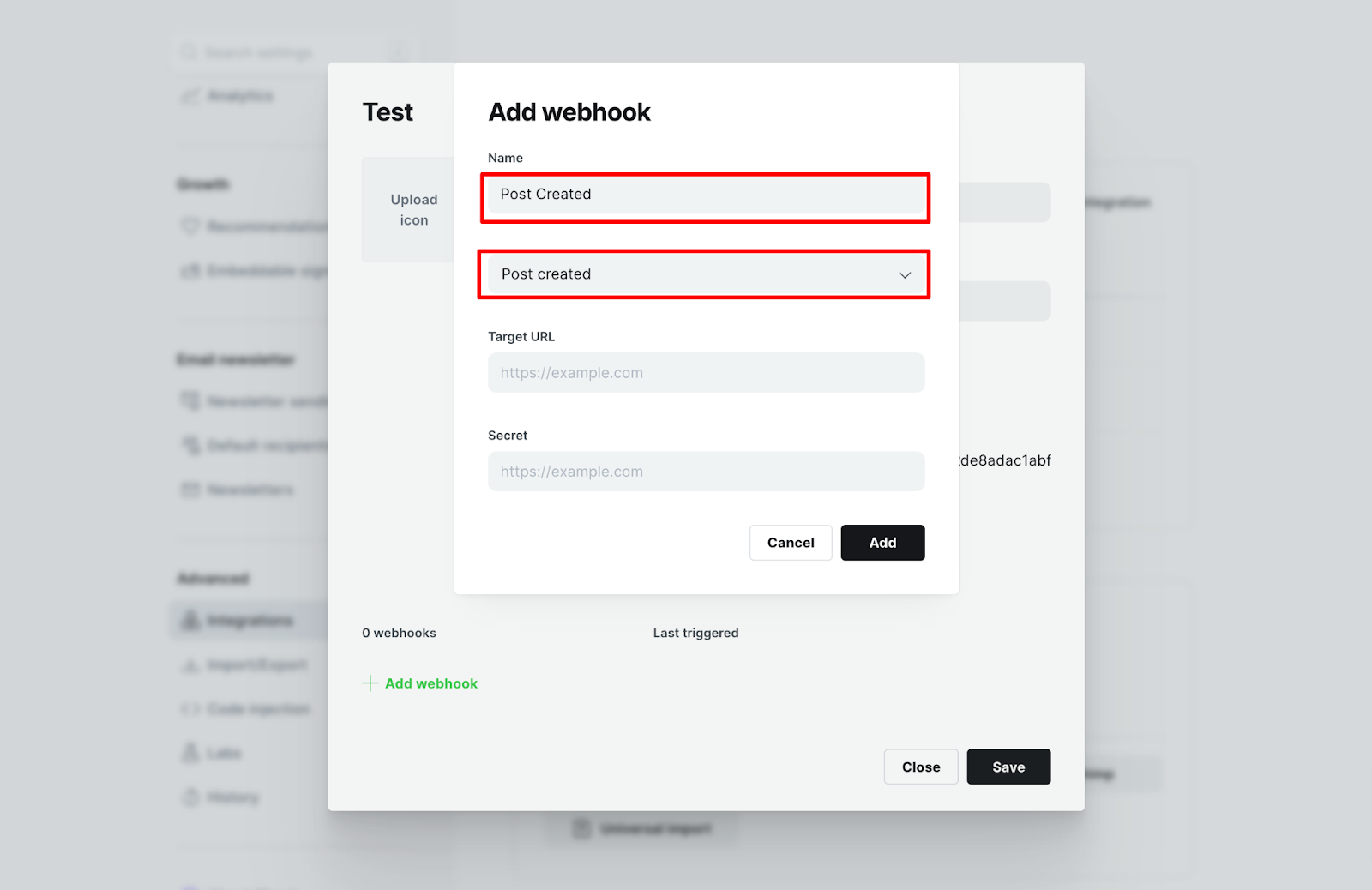Viewport: 1372px width, 890px height.
Task: Click the Name input field with Post Created
Action: (x=706, y=195)
